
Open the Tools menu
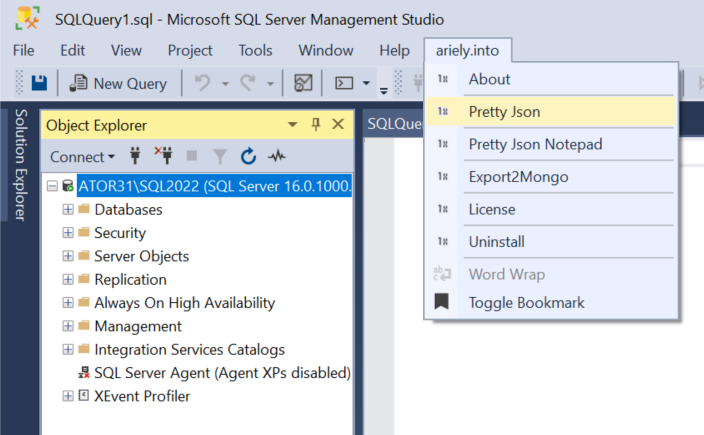[255, 50]
